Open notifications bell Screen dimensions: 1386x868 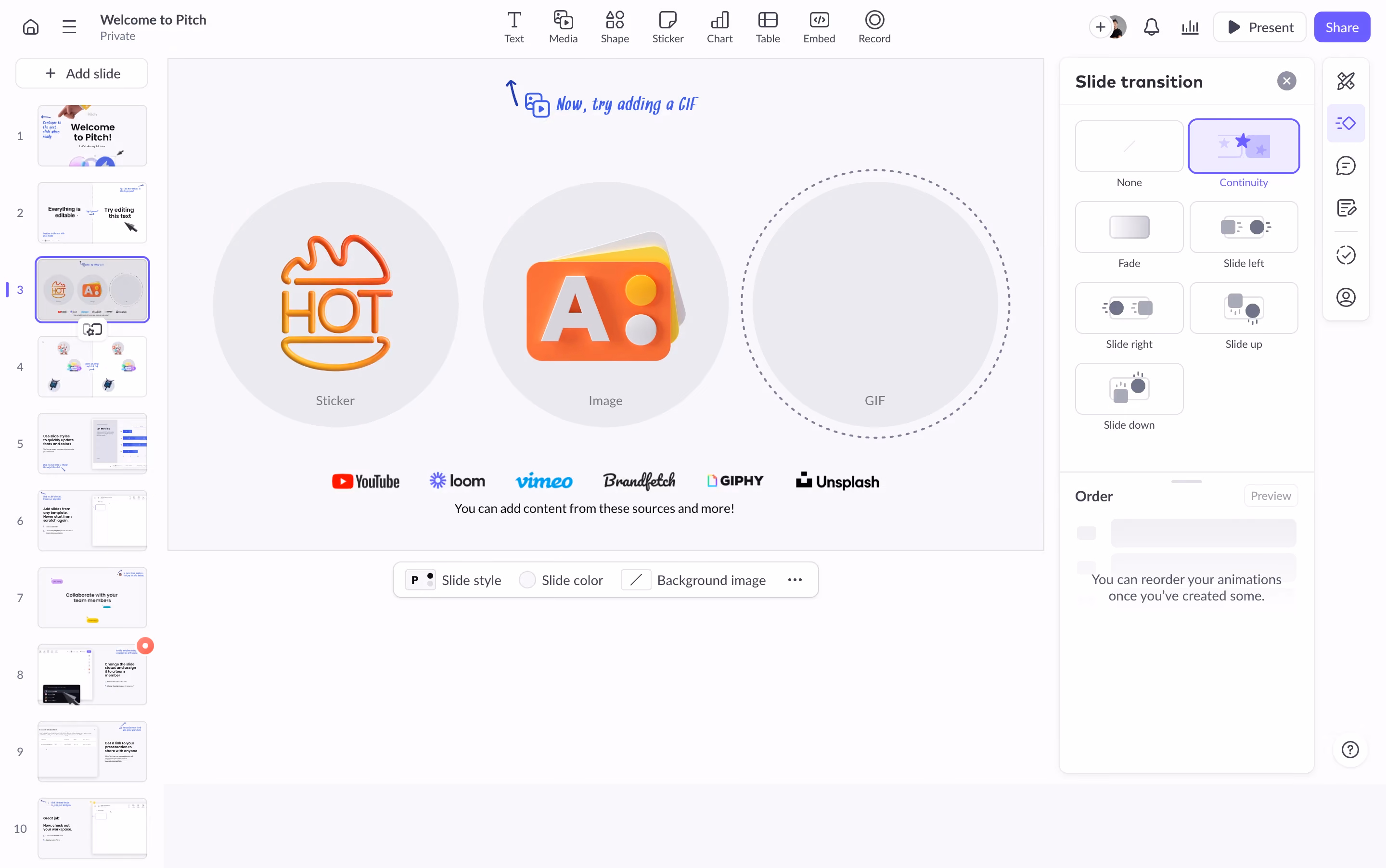click(x=1151, y=27)
